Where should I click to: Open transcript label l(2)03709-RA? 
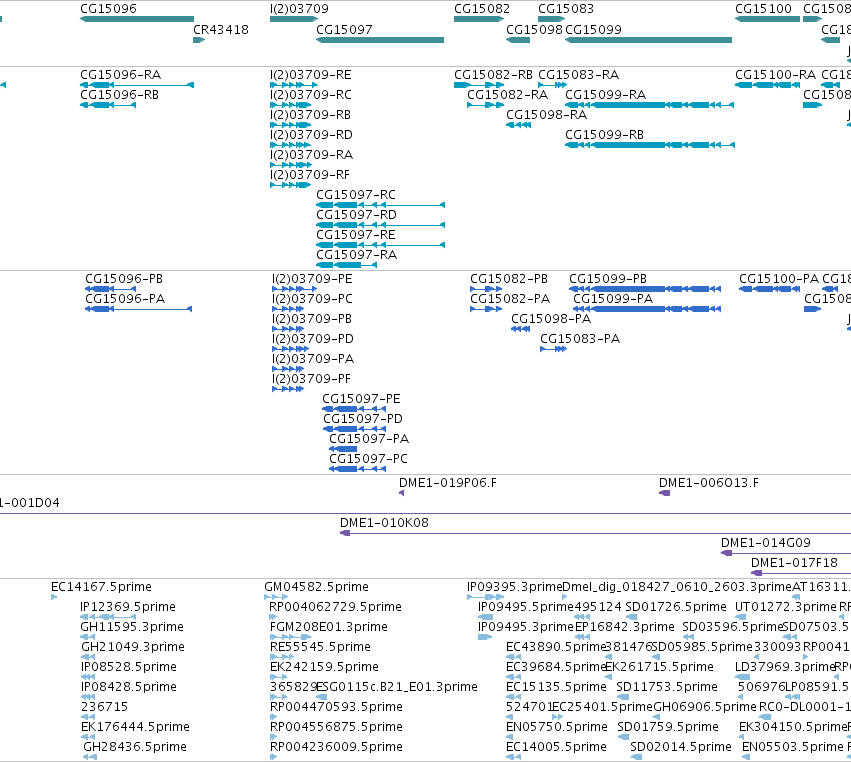point(312,155)
